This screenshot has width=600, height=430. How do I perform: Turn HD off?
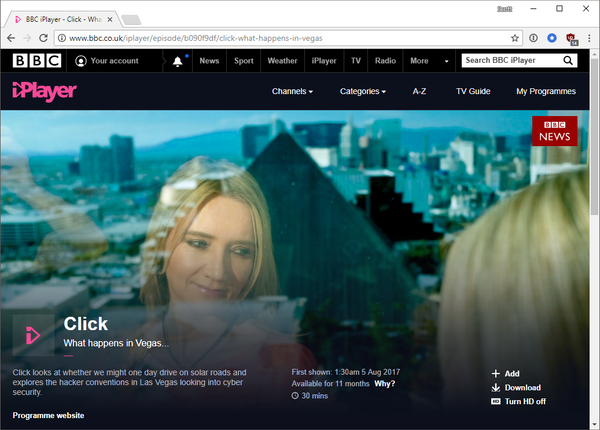pos(519,401)
